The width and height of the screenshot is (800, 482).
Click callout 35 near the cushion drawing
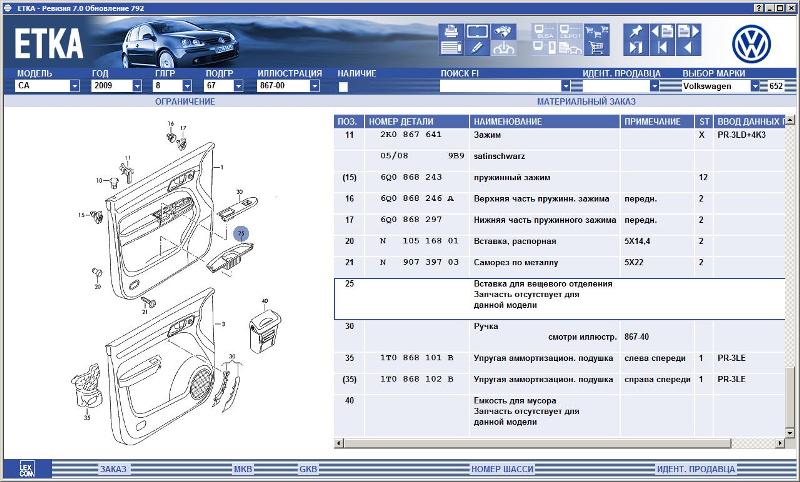point(87,417)
